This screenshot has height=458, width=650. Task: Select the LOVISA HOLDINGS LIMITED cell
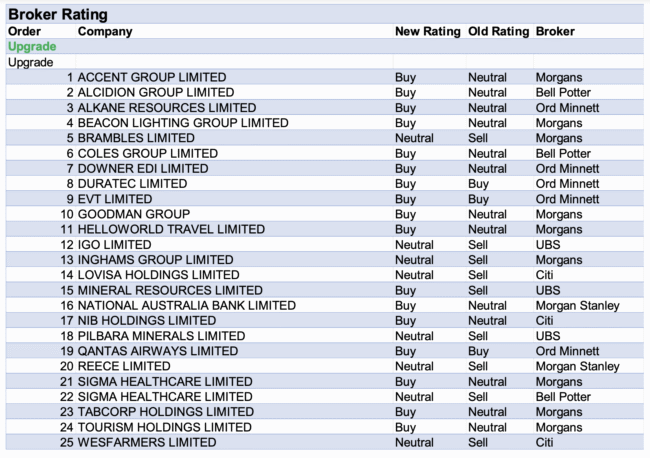(159, 275)
